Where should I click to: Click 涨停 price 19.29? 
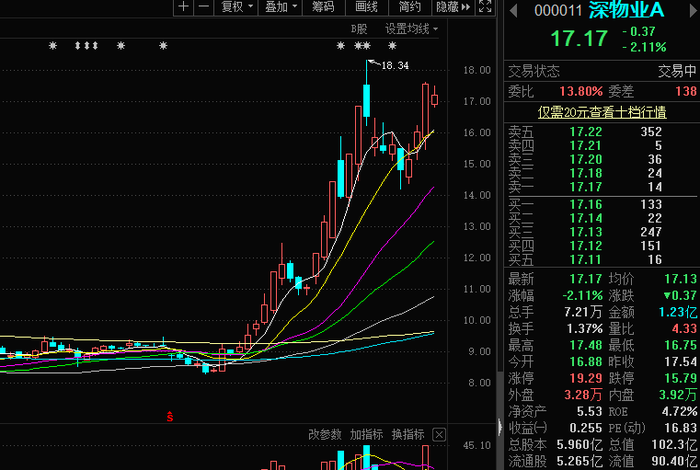(x=586, y=378)
